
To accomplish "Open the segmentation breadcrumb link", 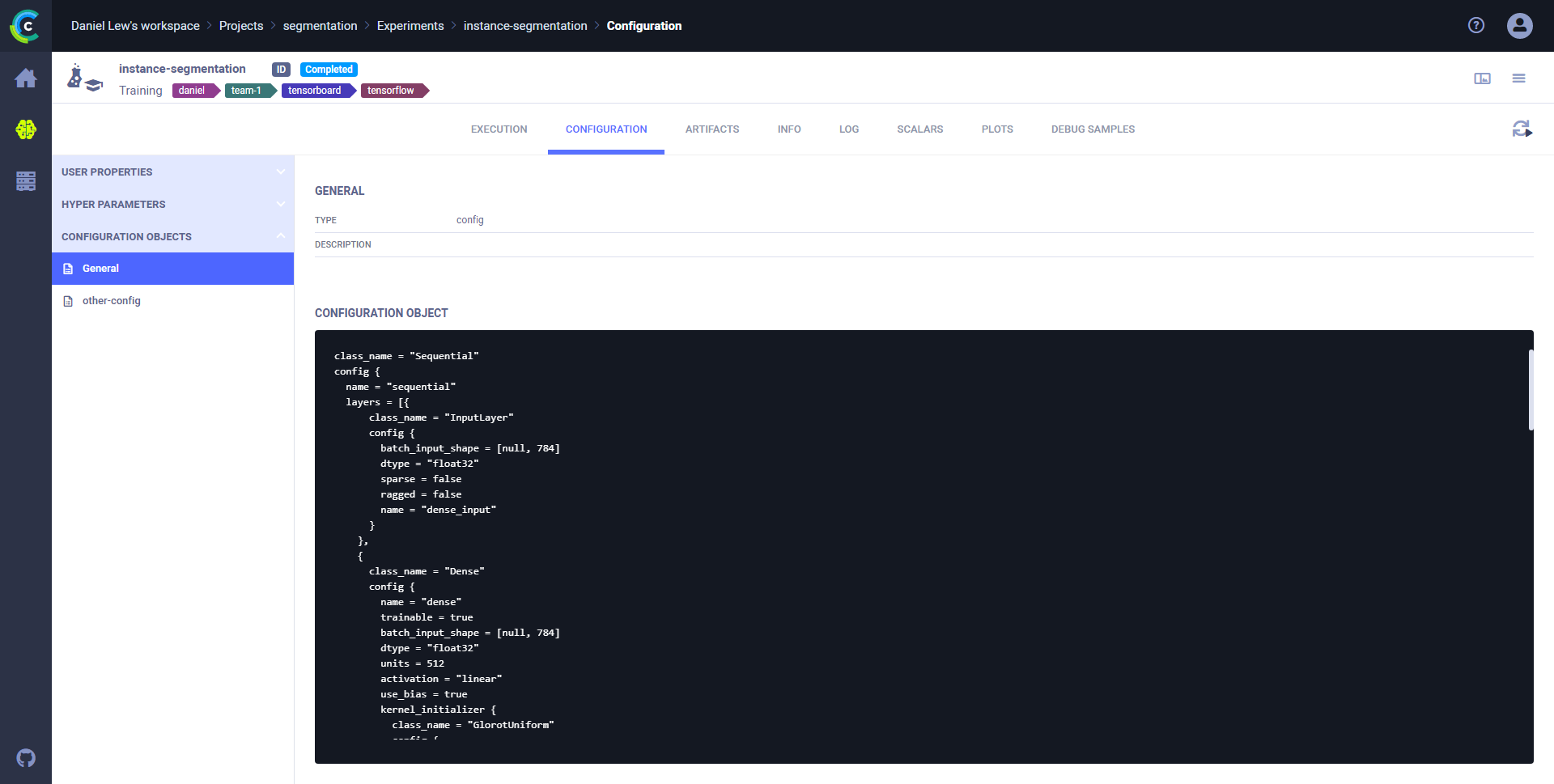I will tap(320, 25).
